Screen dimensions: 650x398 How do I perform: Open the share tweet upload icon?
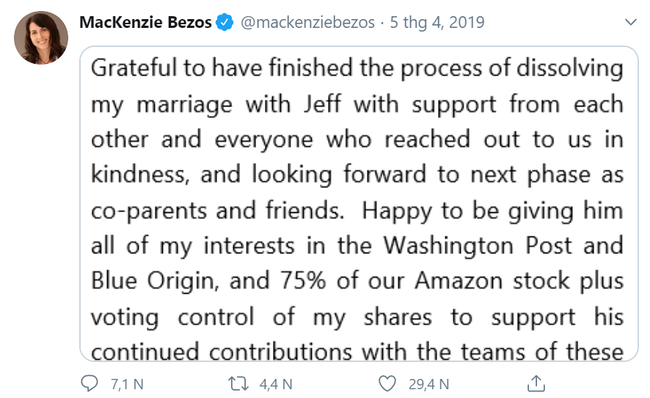[x=536, y=383]
